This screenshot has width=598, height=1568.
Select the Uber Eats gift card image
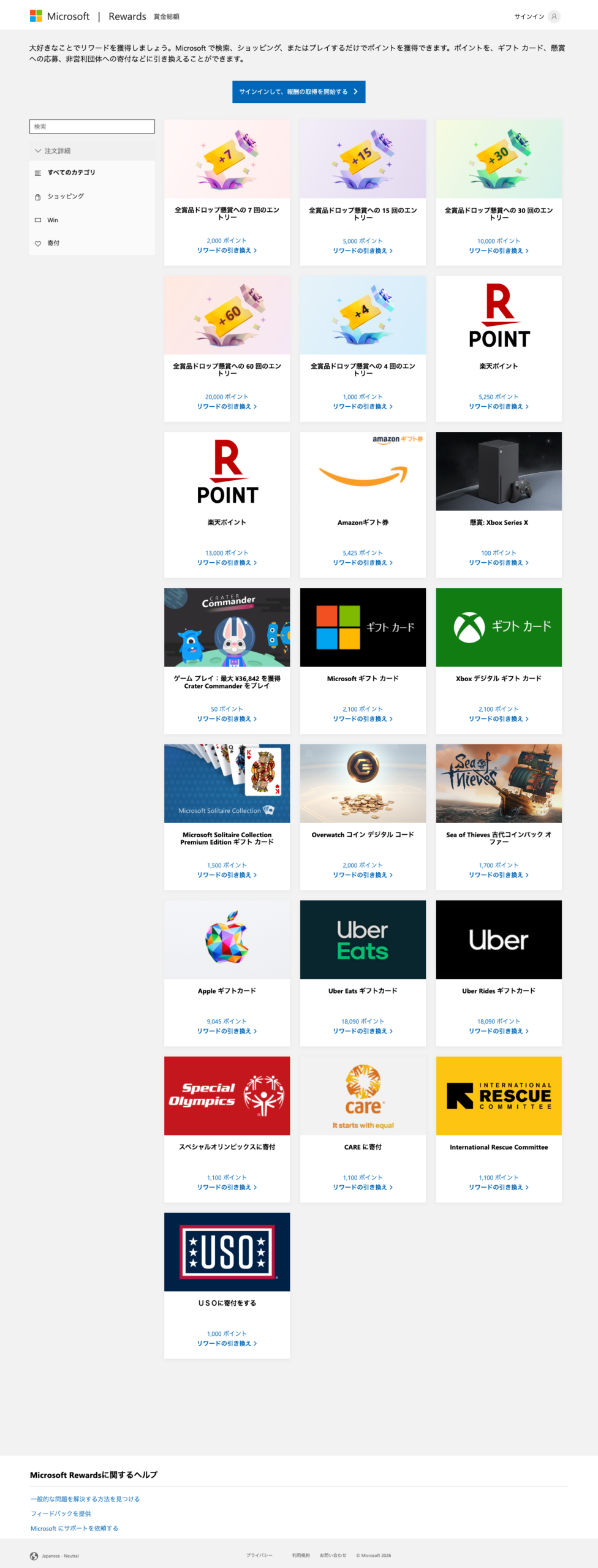pyautogui.click(x=363, y=940)
